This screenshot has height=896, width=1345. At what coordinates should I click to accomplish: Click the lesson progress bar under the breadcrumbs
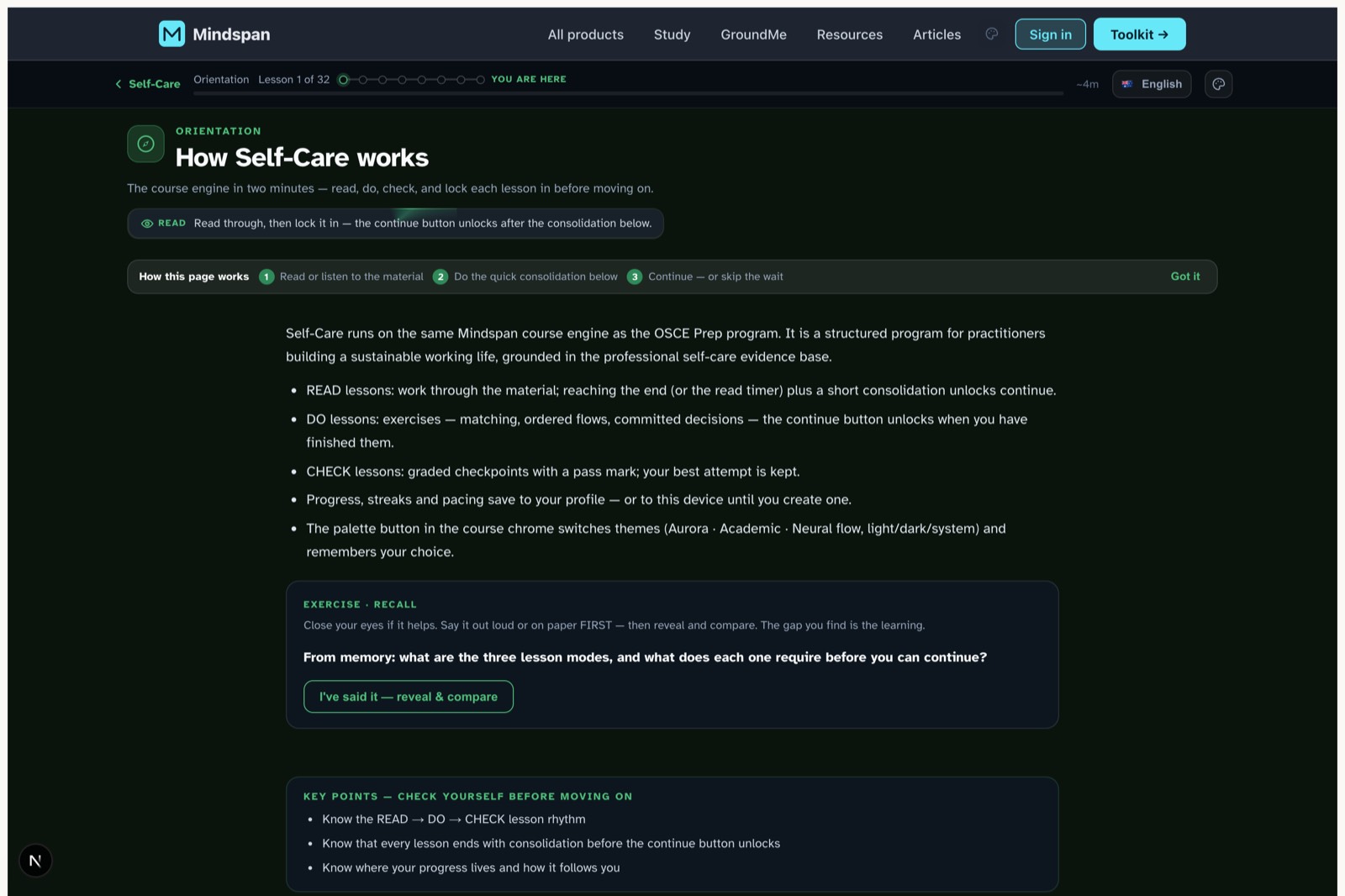(628, 93)
